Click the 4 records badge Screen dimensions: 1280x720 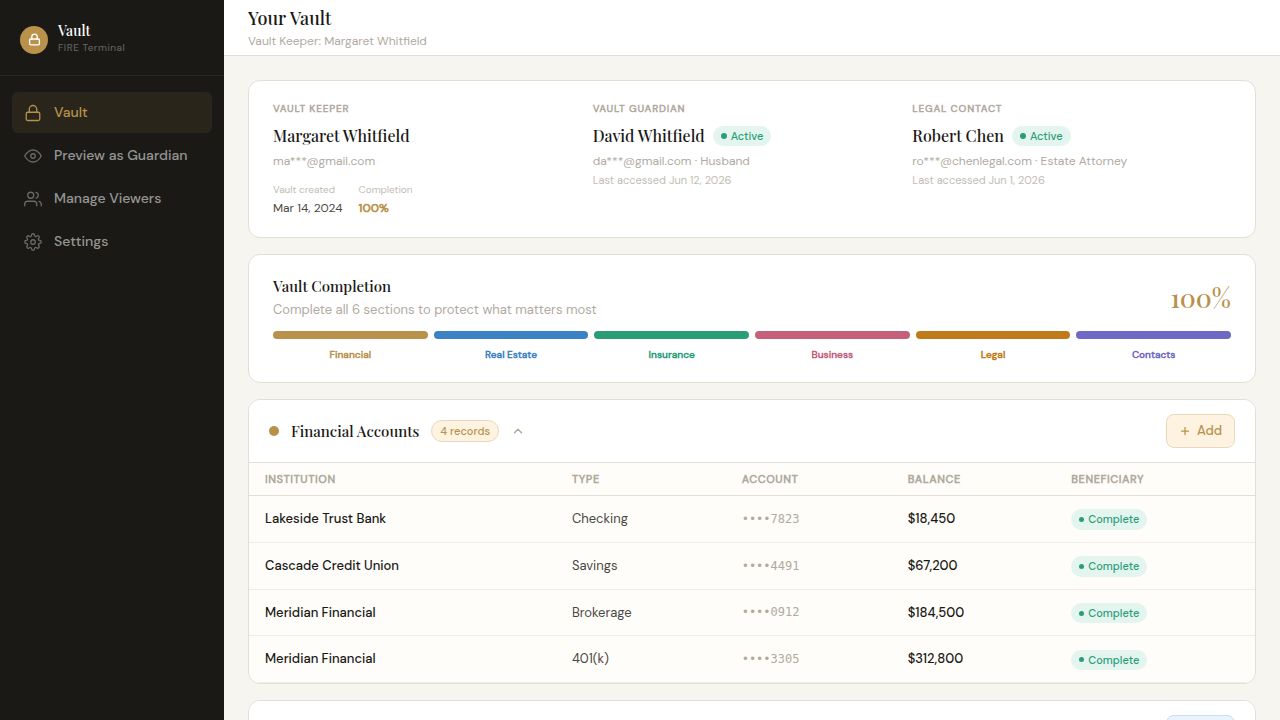pos(465,431)
